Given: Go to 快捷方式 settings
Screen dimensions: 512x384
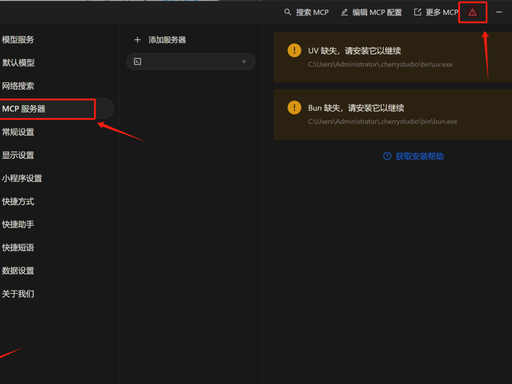Looking at the screenshot, I should point(18,201).
